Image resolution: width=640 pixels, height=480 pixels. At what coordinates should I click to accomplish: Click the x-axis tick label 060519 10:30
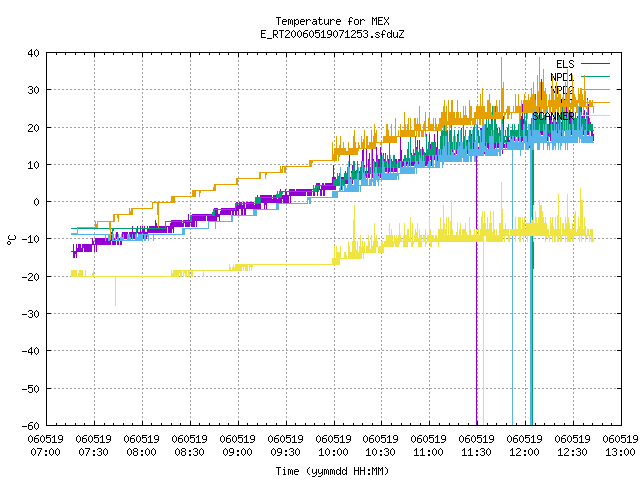(381, 445)
